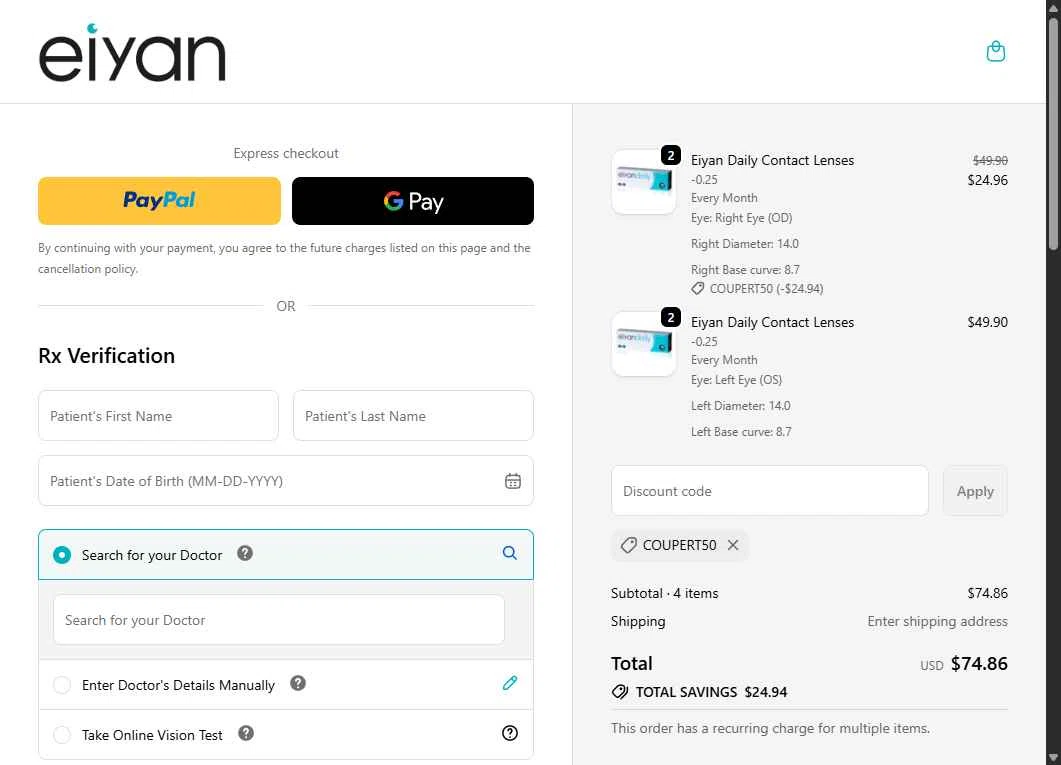
Task: Click 'Eye: Right Eye (OD)' text
Action: [742, 218]
